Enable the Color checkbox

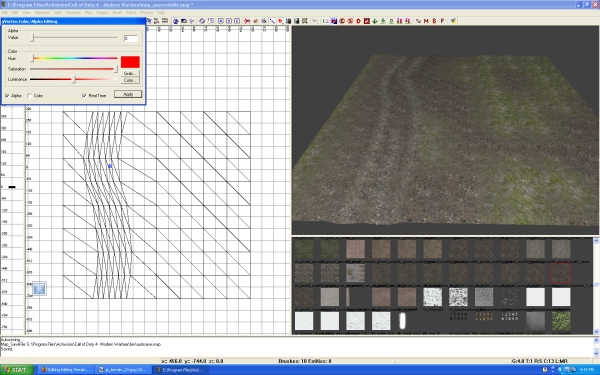[29, 95]
